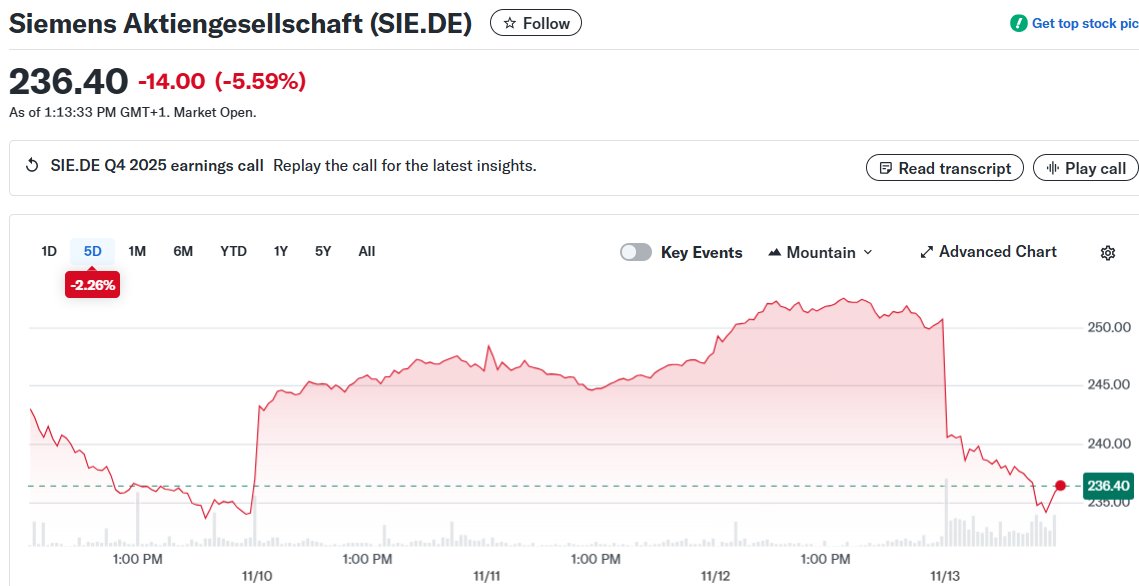1139x586 pixels.
Task: Expand the Mountain chart type dropdown
Action: (820, 252)
